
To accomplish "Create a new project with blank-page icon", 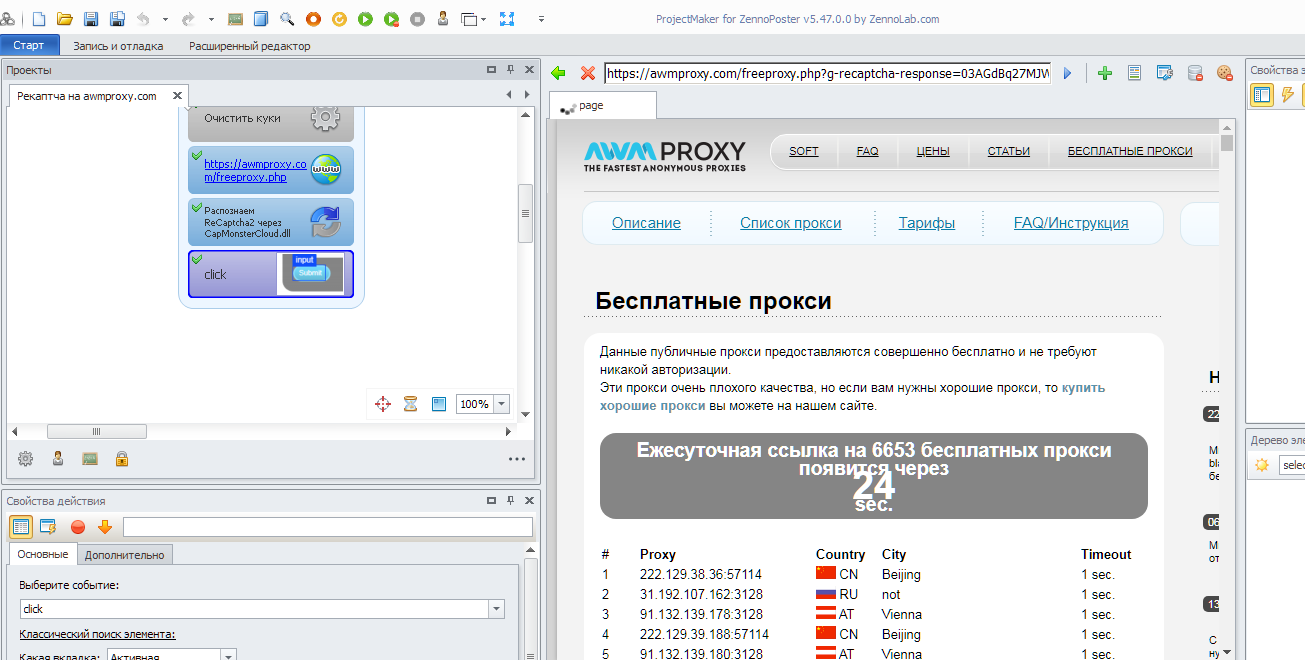I will 39,19.
